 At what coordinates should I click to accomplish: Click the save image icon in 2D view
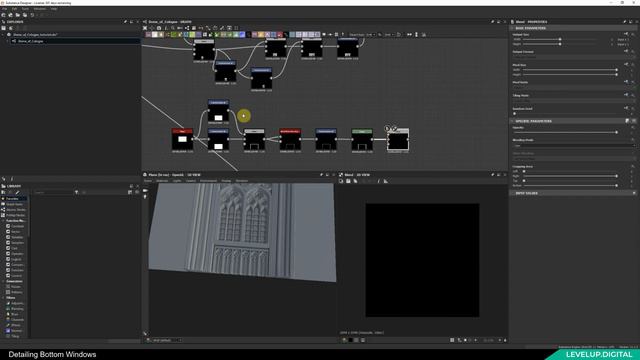pyautogui.click(x=348, y=181)
